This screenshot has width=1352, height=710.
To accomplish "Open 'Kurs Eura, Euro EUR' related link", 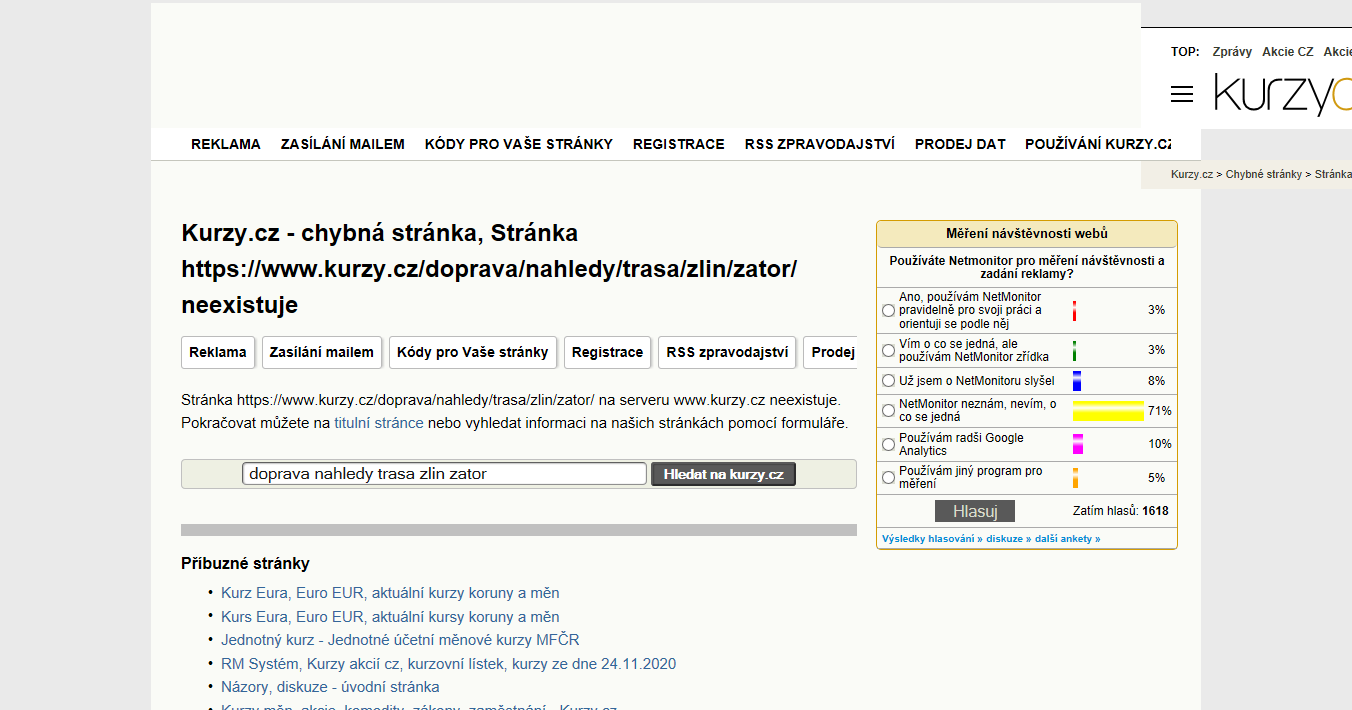I will (x=390, y=617).
